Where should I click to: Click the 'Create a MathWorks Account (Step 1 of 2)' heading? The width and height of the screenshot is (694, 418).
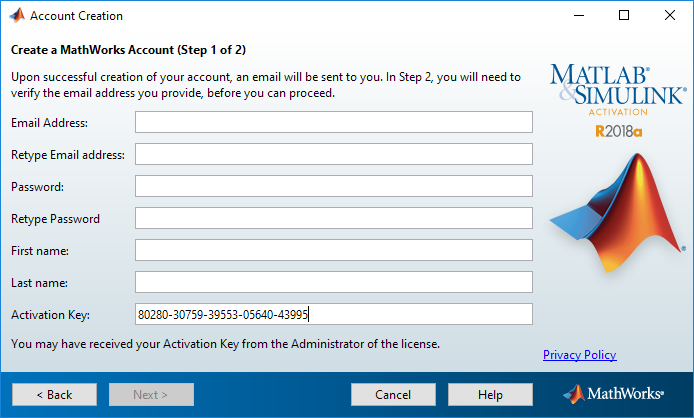click(128, 50)
